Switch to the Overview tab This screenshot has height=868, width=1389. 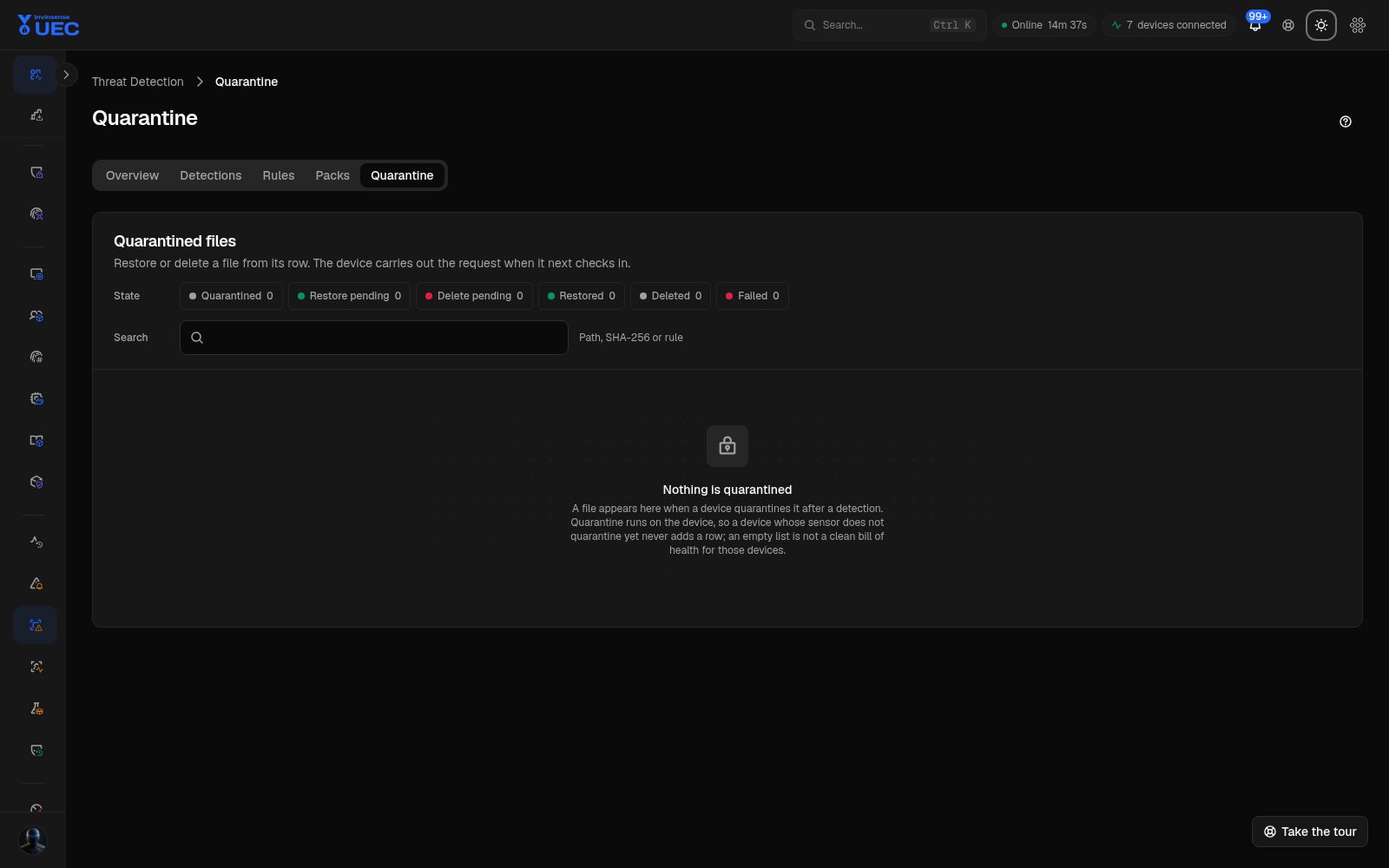[132, 175]
